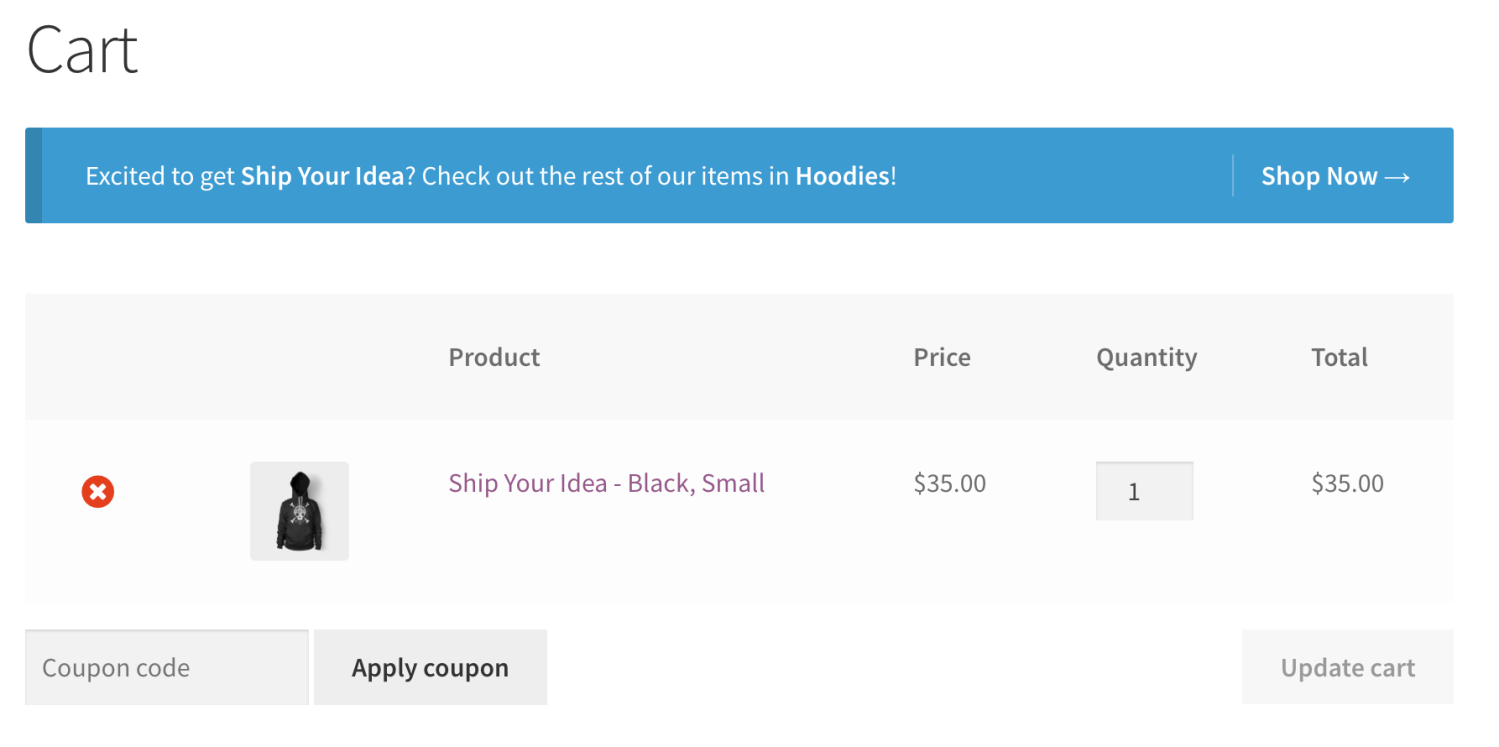The height and width of the screenshot is (747, 1499).
Task: Click the Total column header
Action: [x=1339, y=357]
